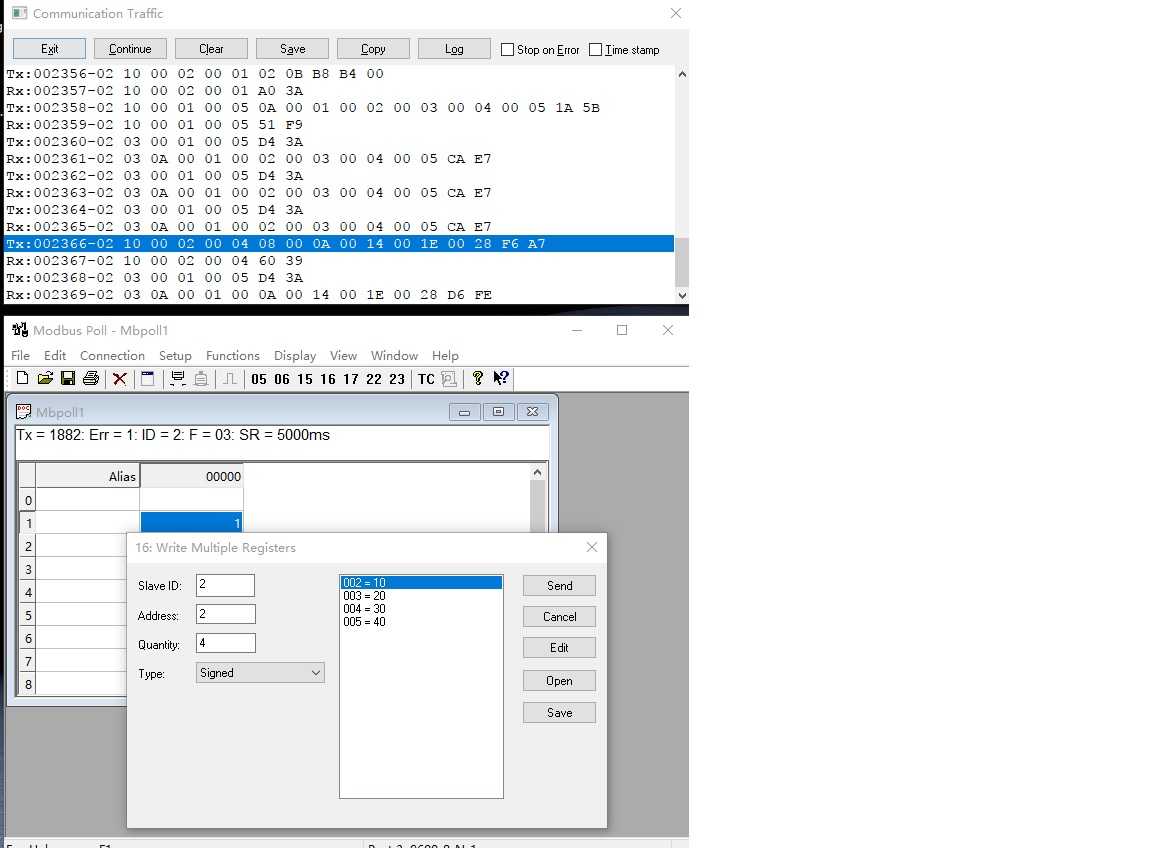Click Clear in Communication Traffic window
The width and height of the screenshot is (1152, 848).
click(211, 48)
